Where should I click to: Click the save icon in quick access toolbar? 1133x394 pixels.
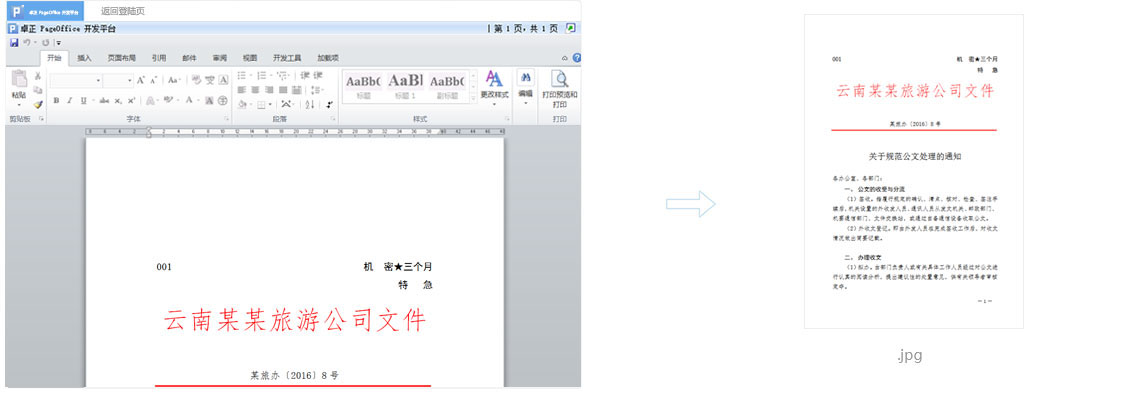(14, 43)
